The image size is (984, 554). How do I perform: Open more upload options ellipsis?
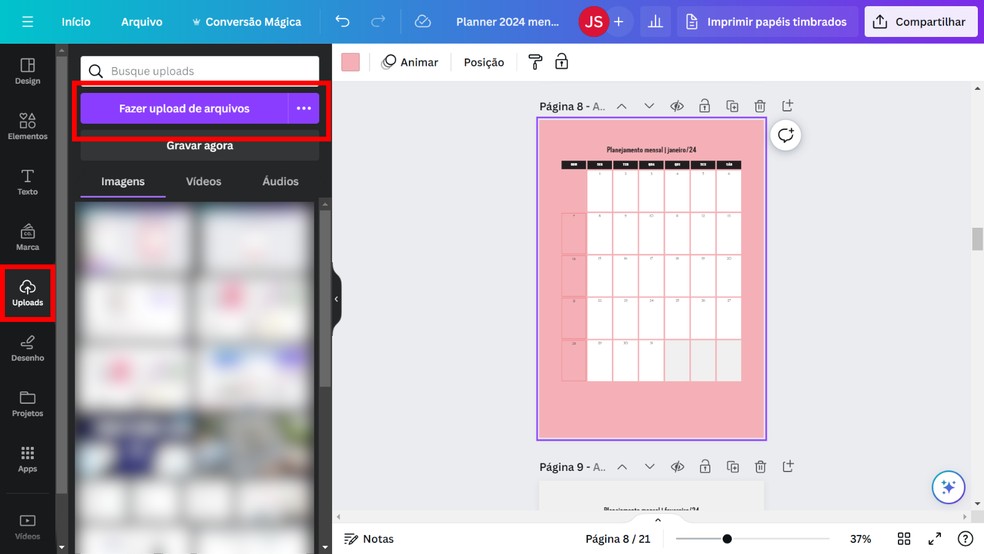click(x=304, y=109)
